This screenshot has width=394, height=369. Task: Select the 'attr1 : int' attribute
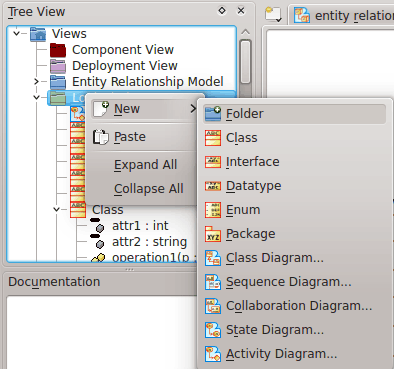tap(140, 226)
